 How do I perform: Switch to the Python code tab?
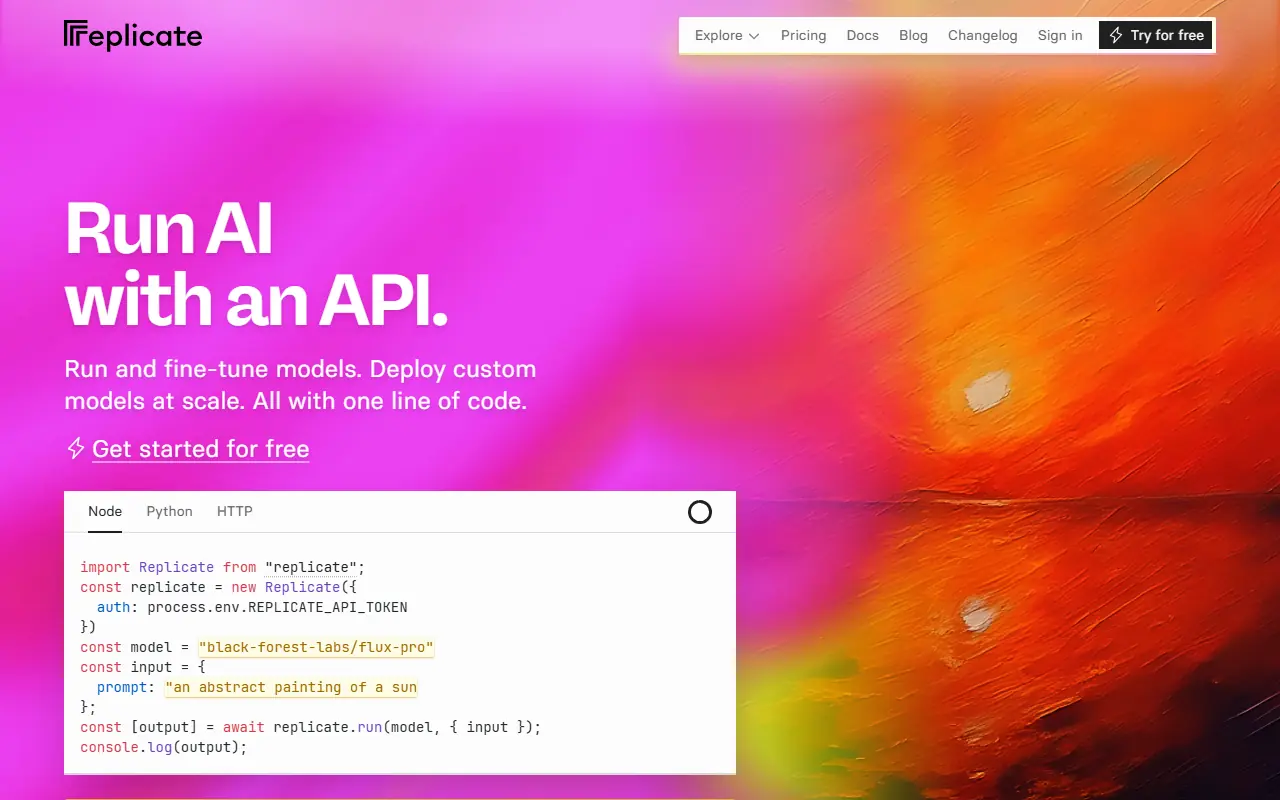click(169, 511)
